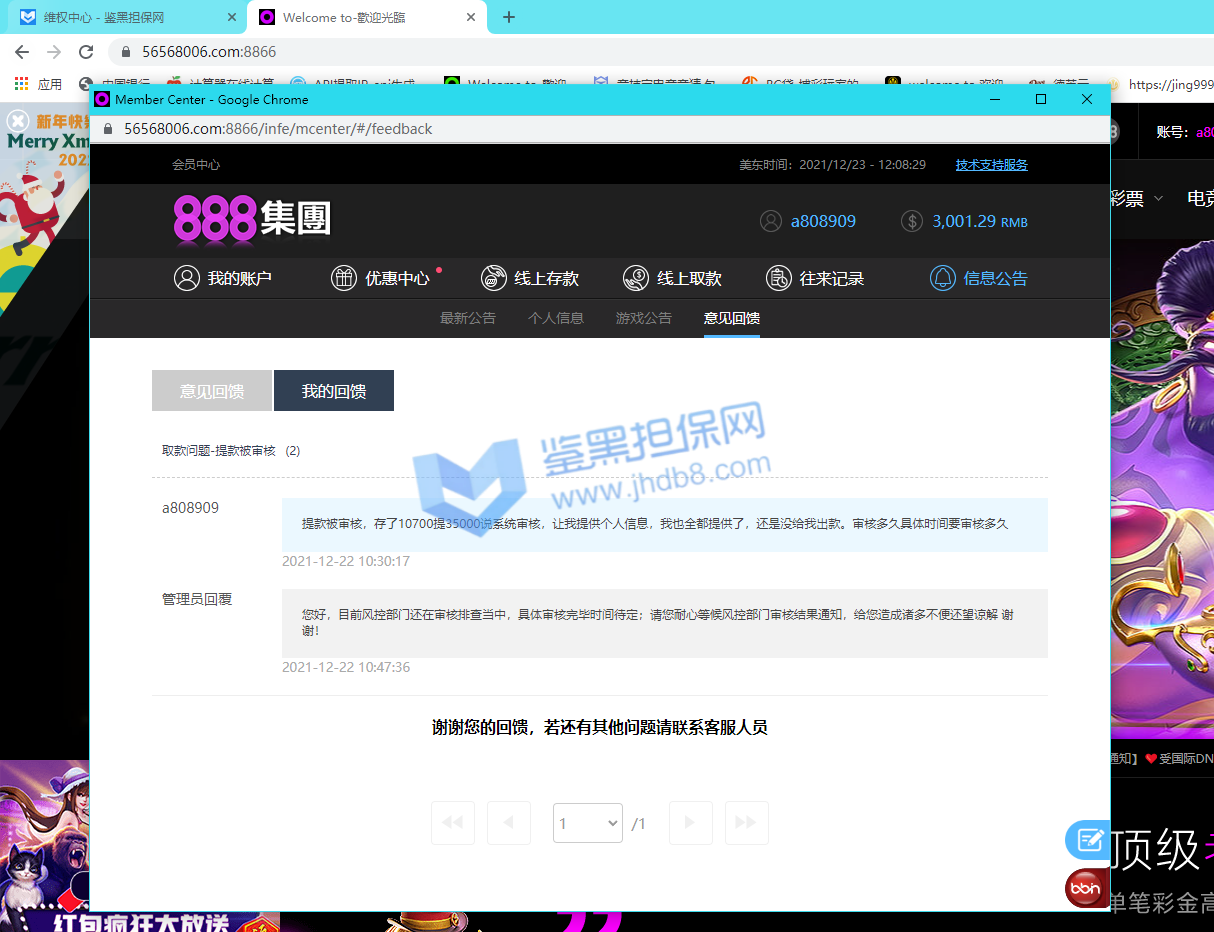The image size is (1214, 932).
Task: Switch to 个人信息 tab
Action: (556, 318)
